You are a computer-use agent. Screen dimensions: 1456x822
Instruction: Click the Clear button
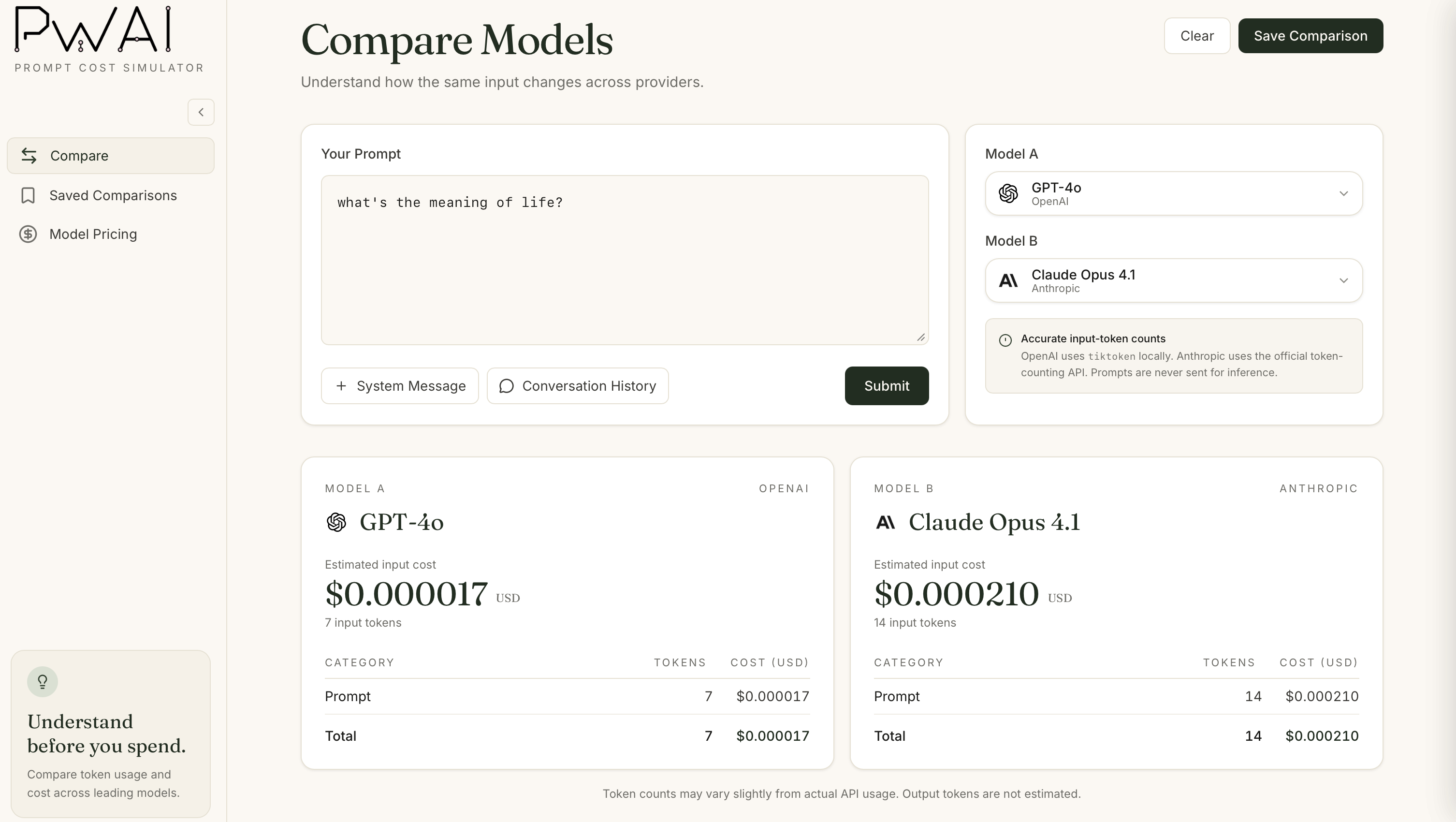point(1196,36)
